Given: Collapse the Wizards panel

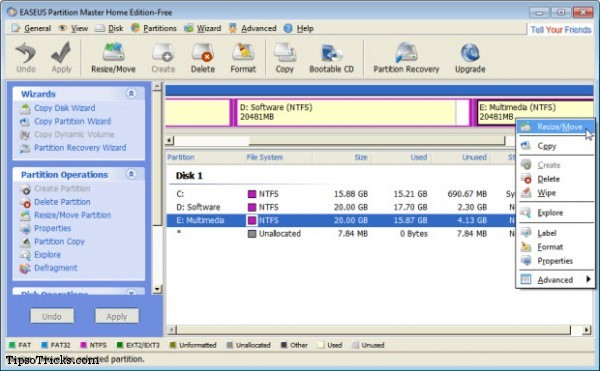Looking at the screenshot, I should coord(131,93).
